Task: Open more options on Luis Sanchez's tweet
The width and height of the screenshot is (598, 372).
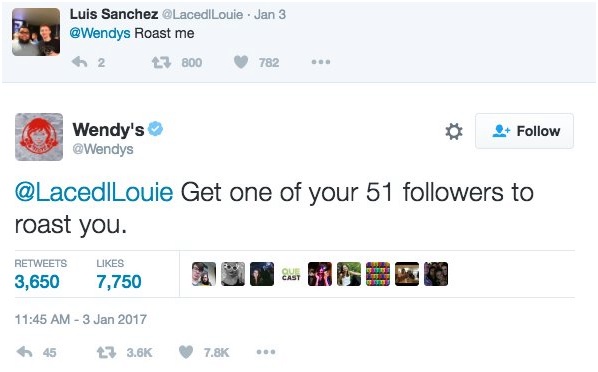Action: pos(321,62)
